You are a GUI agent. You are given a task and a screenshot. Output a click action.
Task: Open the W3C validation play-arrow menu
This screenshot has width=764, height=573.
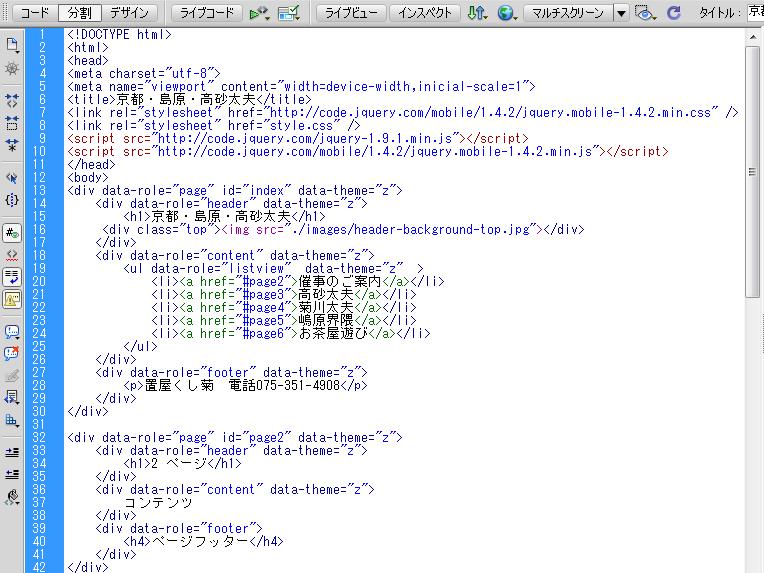[259, 13]
